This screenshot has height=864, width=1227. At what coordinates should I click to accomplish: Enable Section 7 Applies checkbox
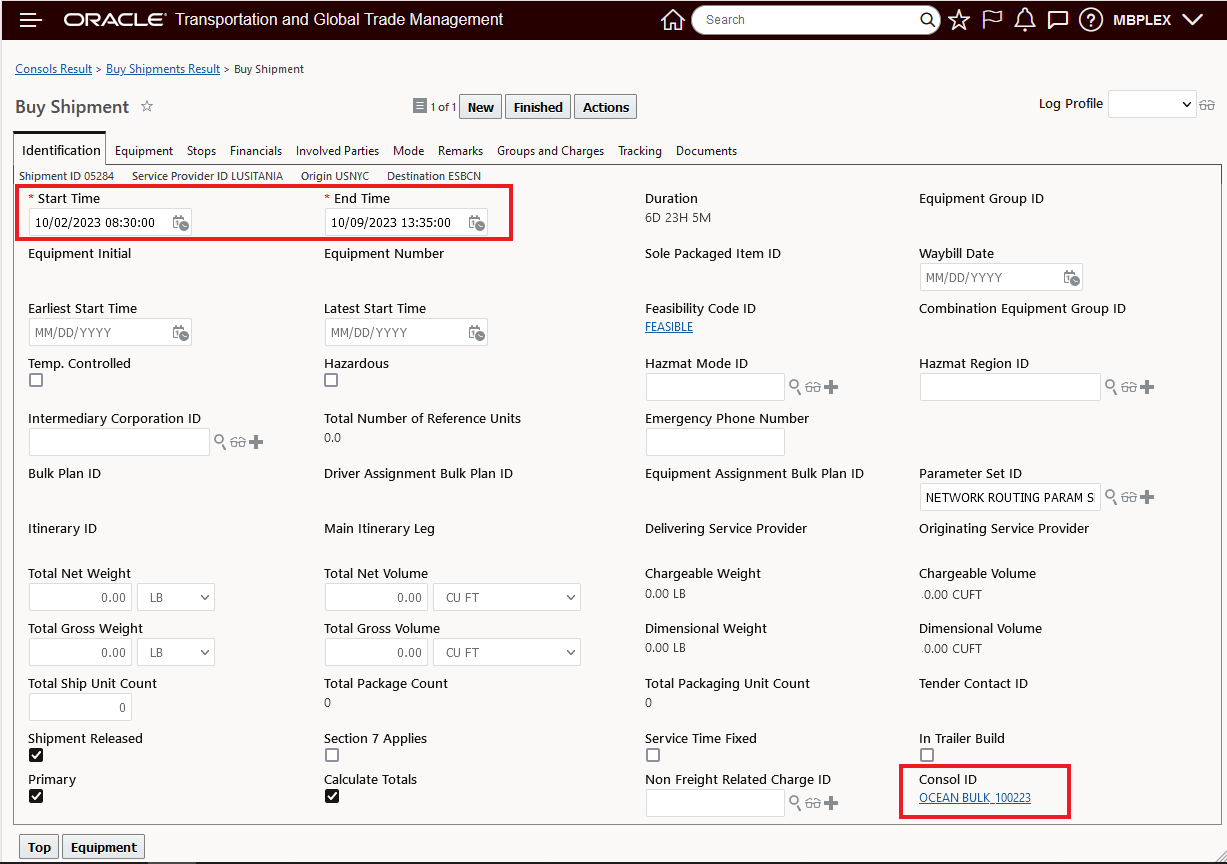click(x=331, y=755)
